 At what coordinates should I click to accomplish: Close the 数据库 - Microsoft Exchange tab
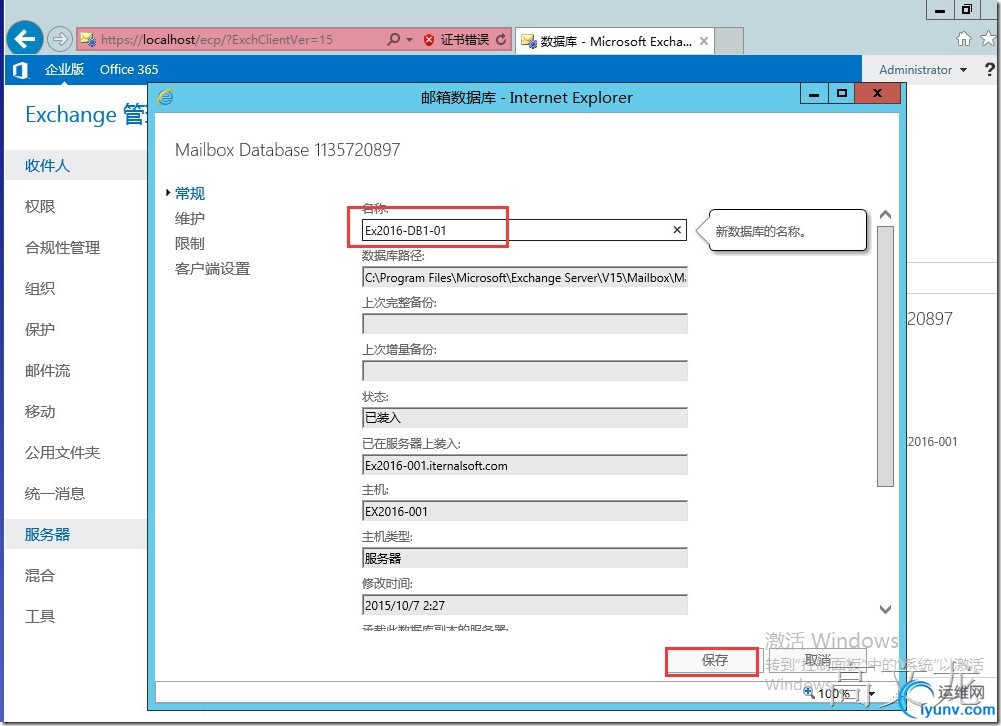click(x=704, y=41)
